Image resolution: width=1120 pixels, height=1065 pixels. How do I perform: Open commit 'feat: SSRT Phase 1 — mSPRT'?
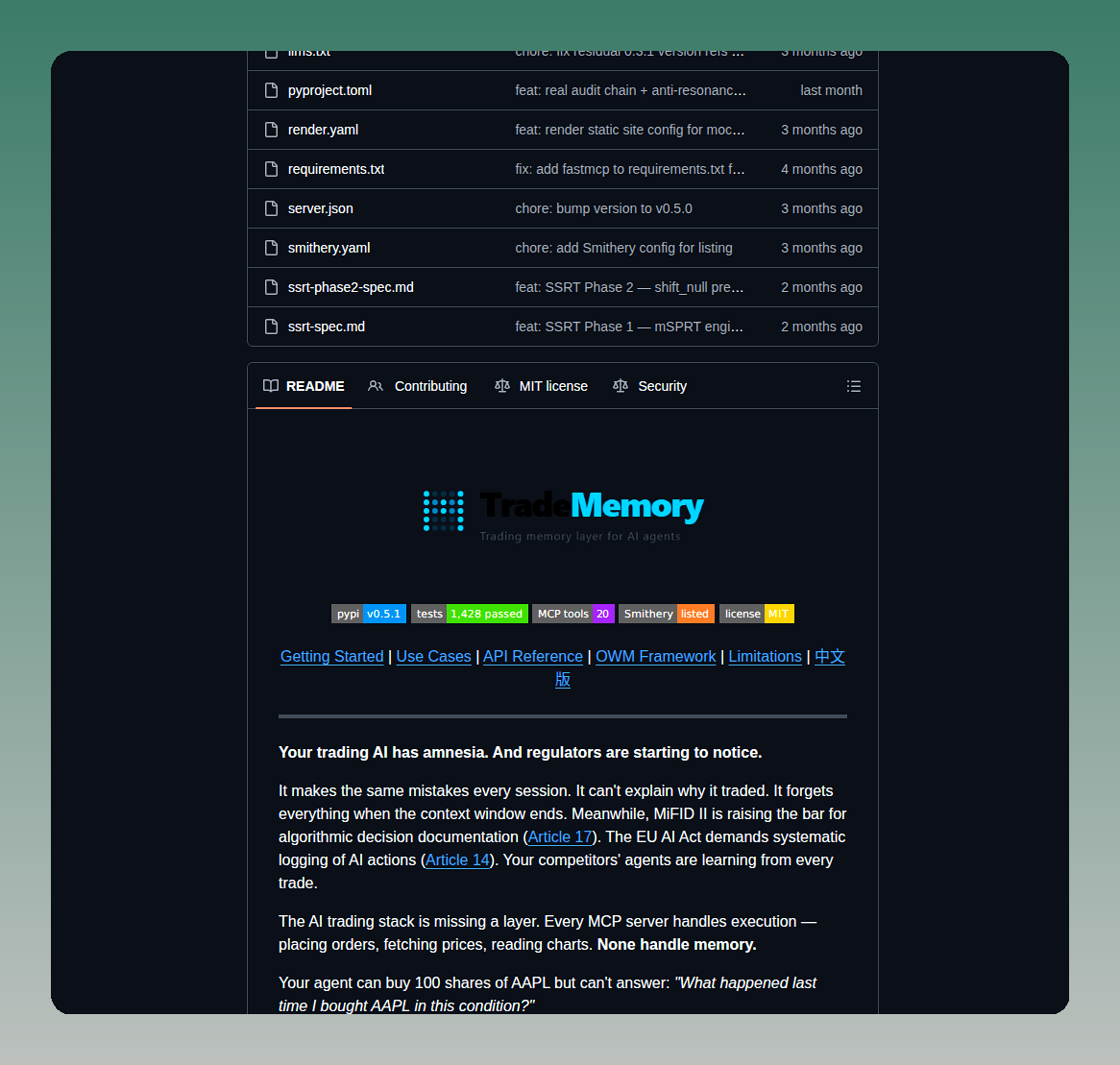pos(629,327)
